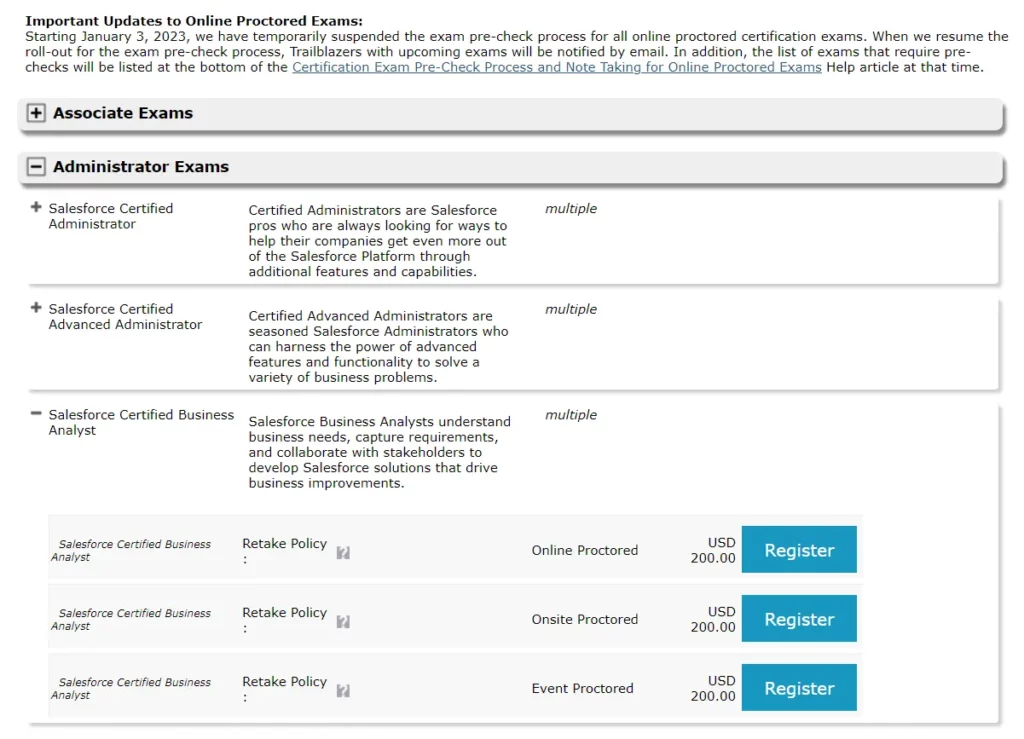Click the Certified Advanced Administrators description paragraph
1024x739 pixels.
[x=378, y=347]
